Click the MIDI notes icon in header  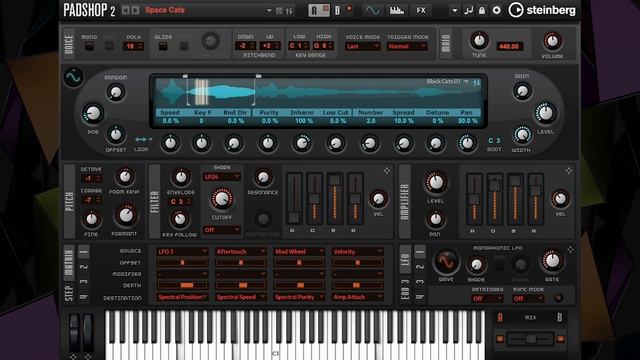pyautogui.click(x=468, y=10)
